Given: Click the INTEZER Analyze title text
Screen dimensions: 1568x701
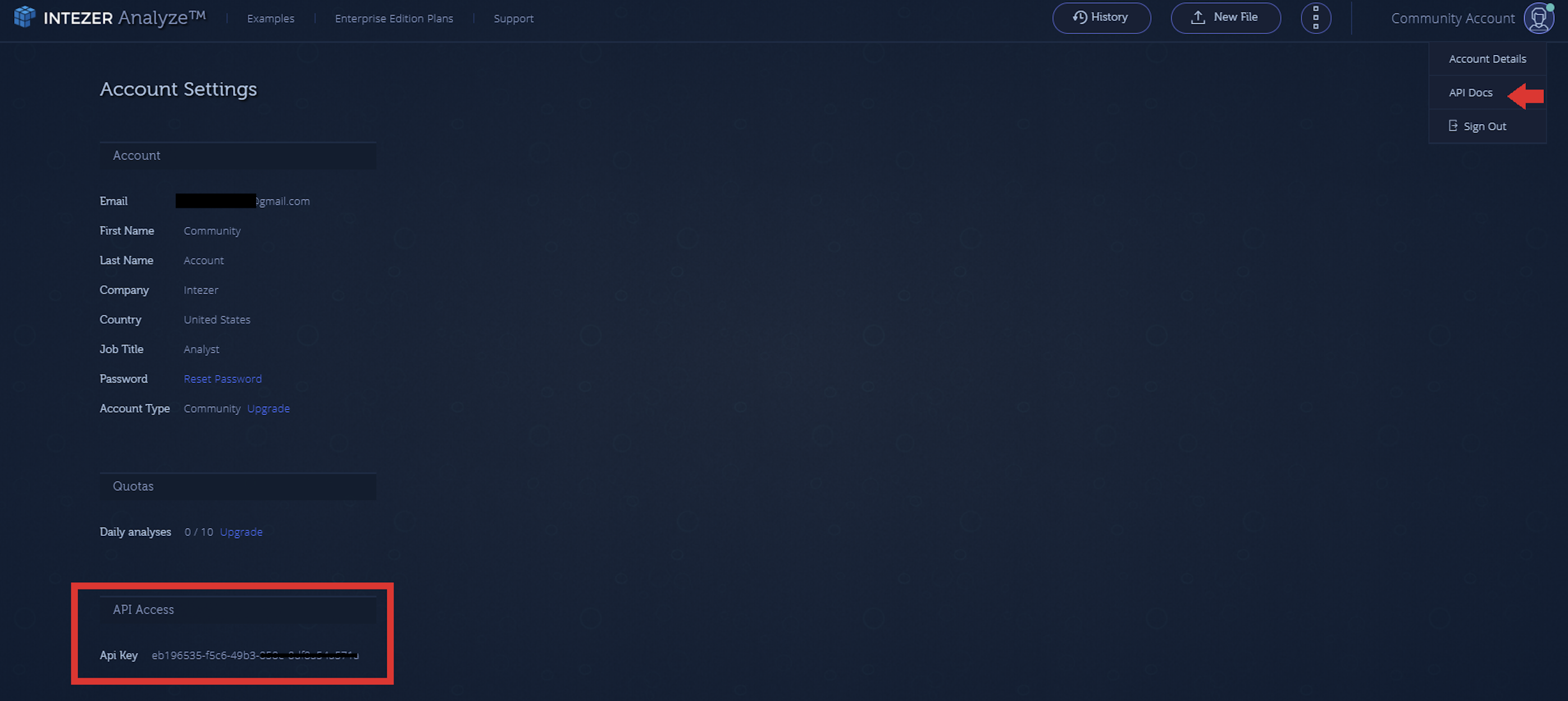Looking at the screenshot, I should tap(124, 17).
